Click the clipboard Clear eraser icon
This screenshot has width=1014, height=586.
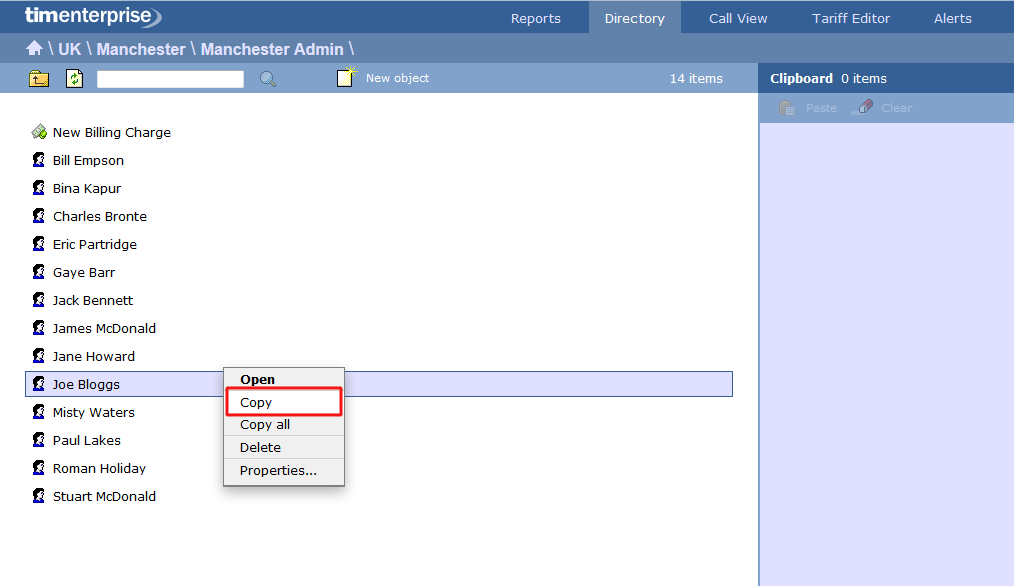click(862, 108)
